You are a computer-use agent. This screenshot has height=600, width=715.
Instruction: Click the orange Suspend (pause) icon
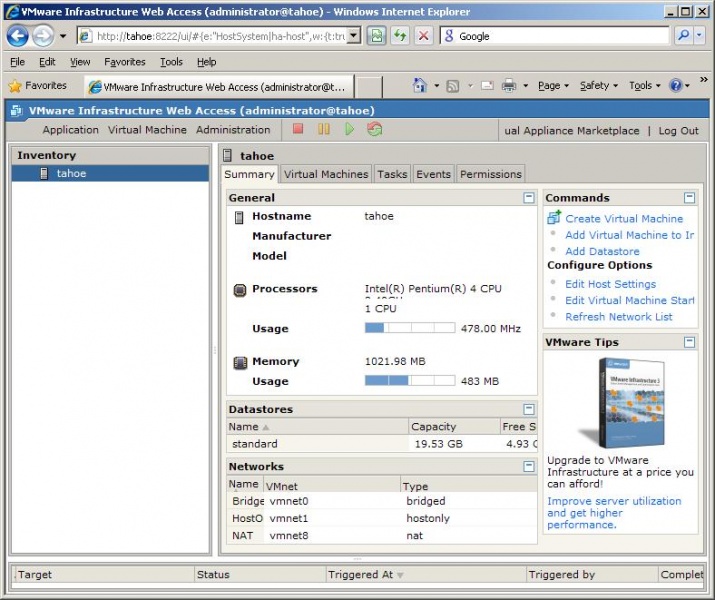(324, 129)
